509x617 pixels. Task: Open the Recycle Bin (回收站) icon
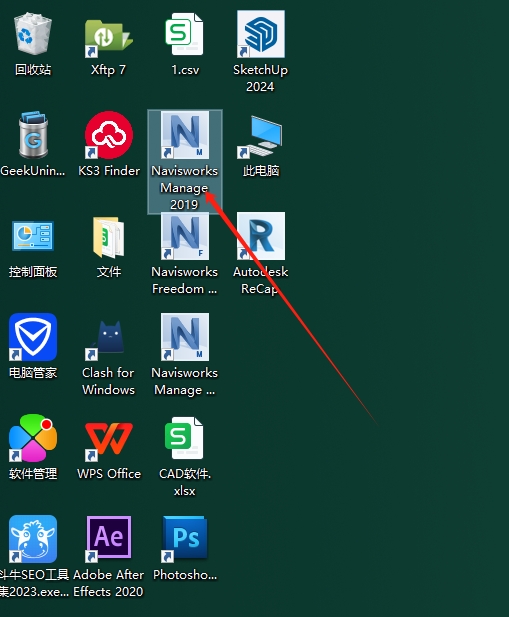33,34
